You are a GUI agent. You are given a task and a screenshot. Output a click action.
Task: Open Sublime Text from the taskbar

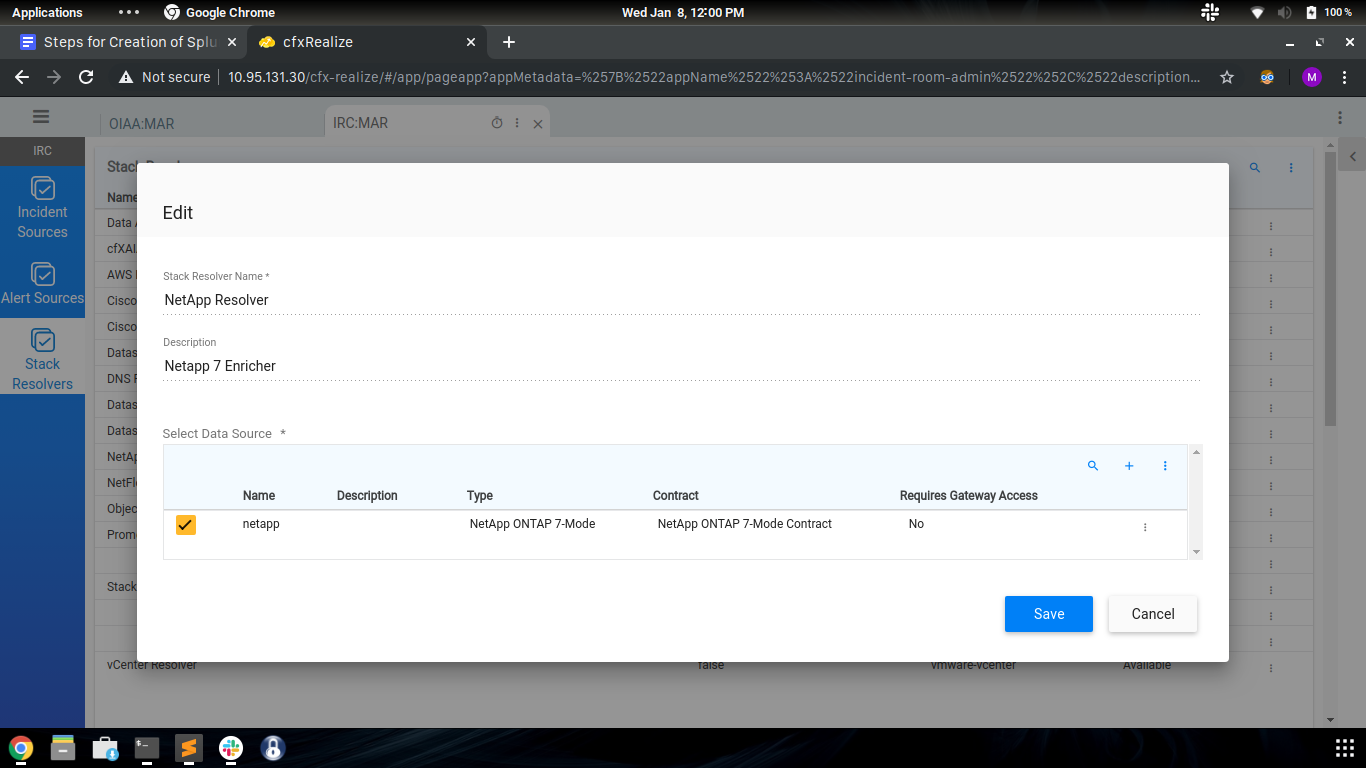pyautogui.click(x=189, y=748)
